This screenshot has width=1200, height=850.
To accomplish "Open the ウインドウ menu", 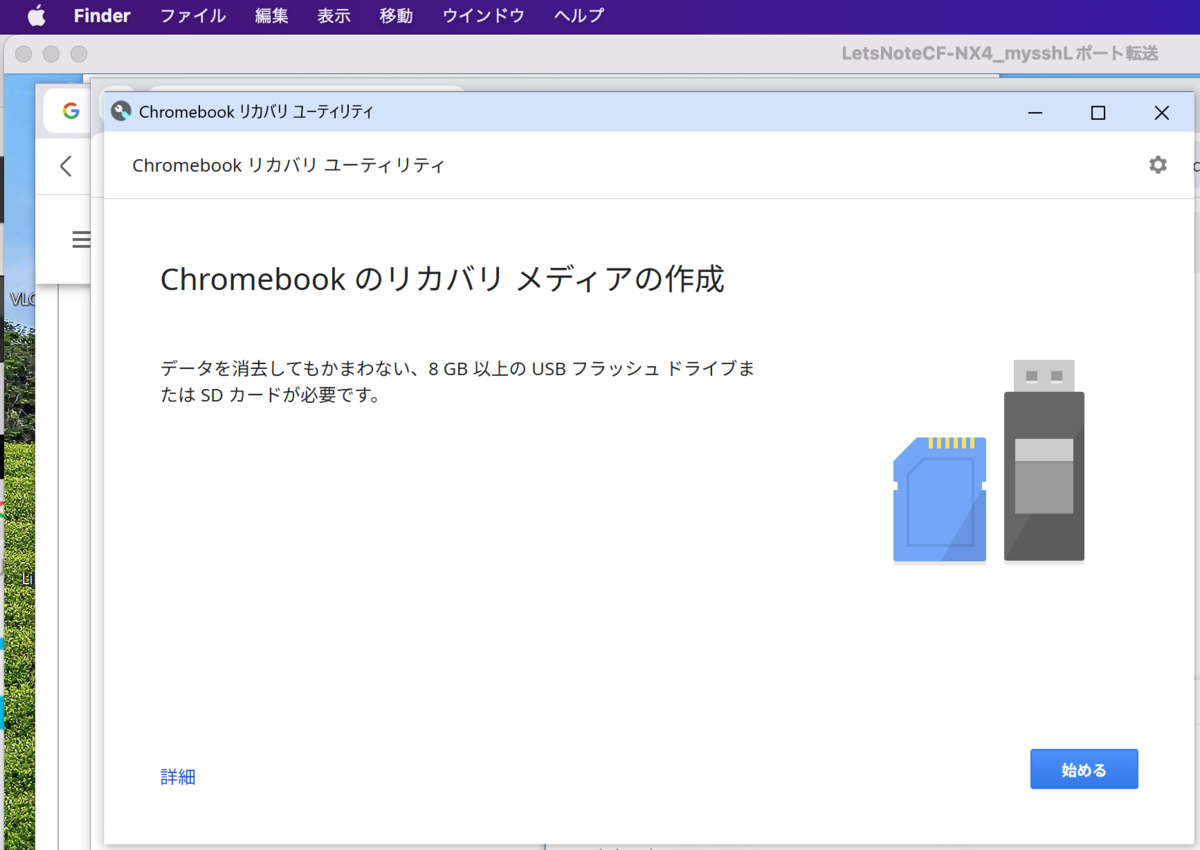I will (484, 16).
